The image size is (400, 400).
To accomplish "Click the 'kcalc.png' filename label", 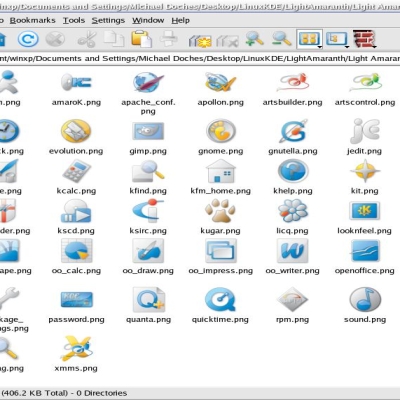I will [x=76, y=191].
